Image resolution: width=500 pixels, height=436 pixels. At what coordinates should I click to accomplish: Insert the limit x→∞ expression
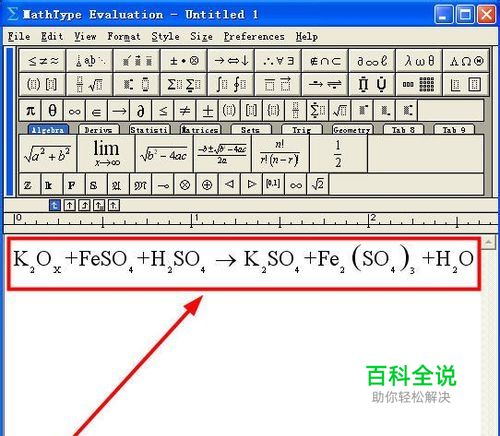click(x=106, y=154)
